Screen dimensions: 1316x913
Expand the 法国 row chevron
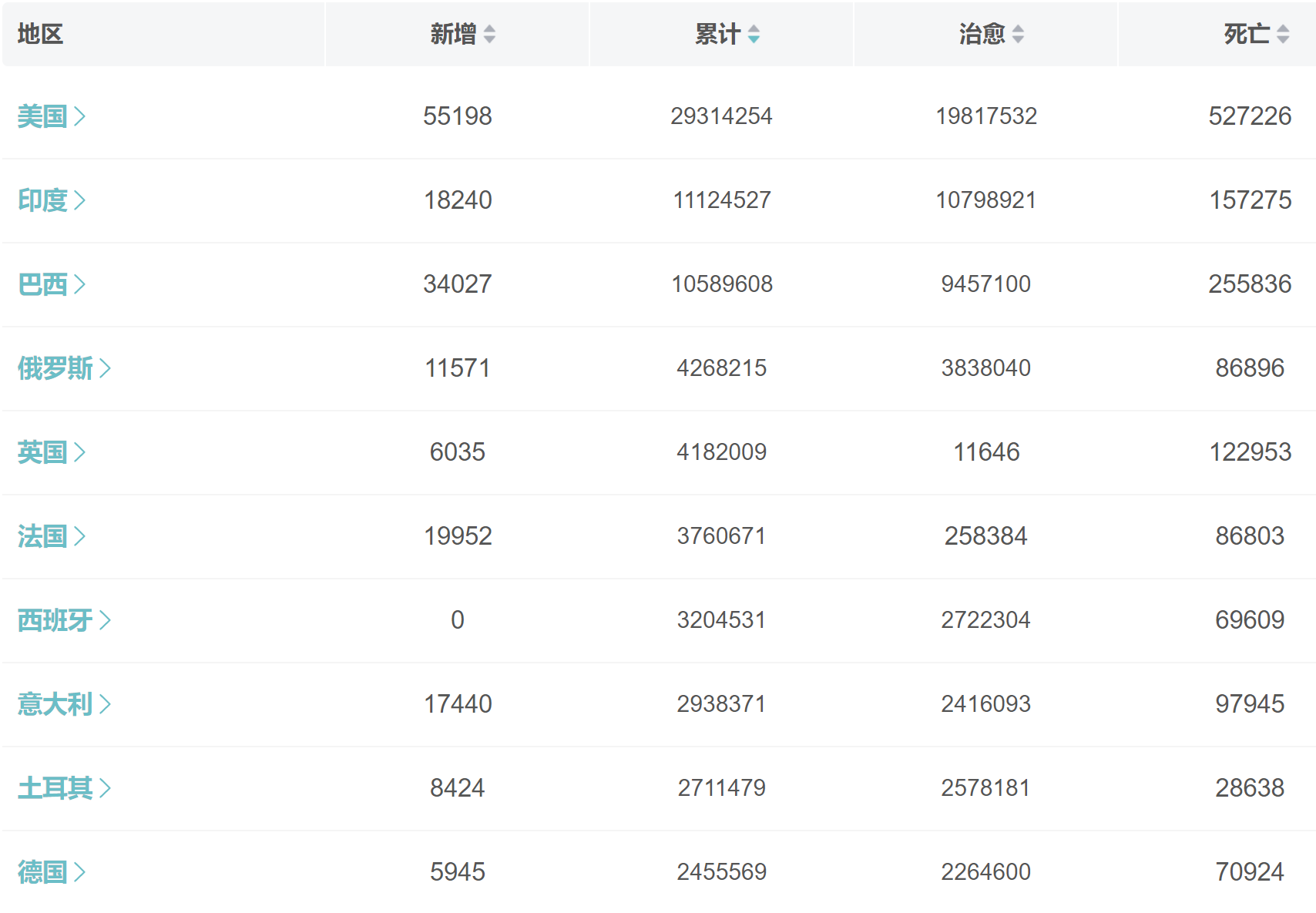(x=79, y=536)
